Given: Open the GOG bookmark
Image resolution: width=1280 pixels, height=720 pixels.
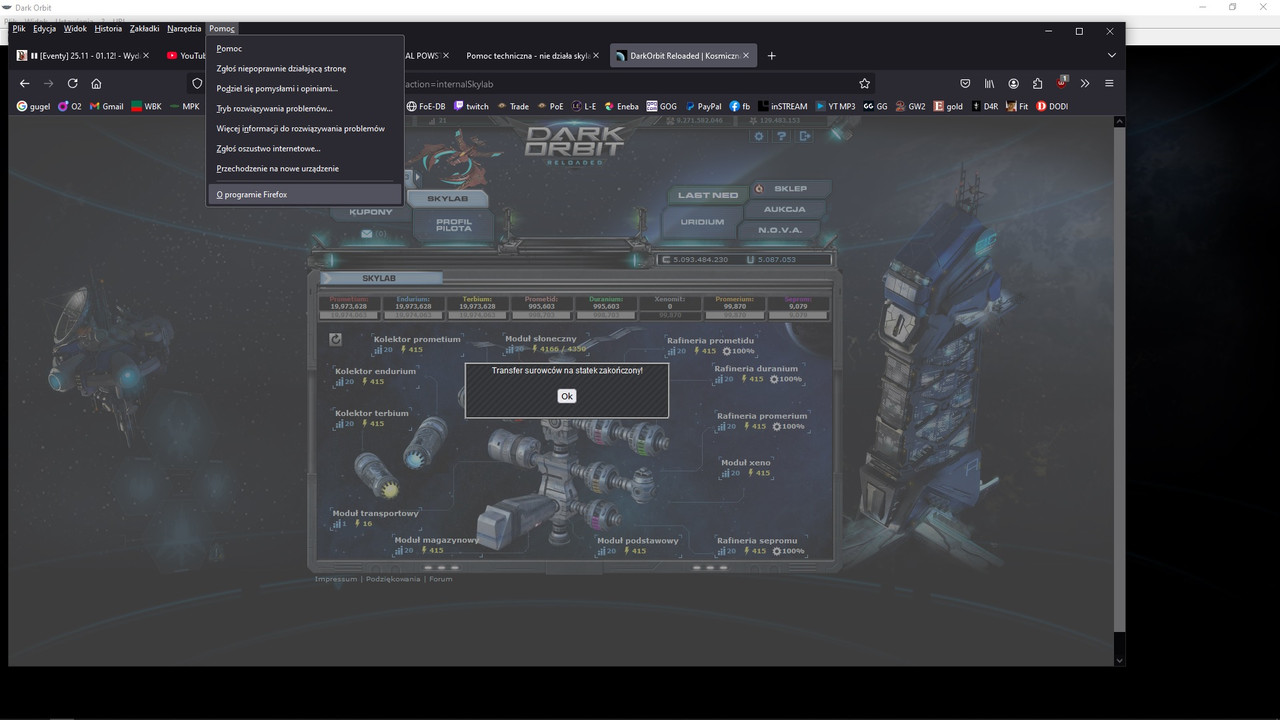Looking at the screenshot, I should (662, 106).
